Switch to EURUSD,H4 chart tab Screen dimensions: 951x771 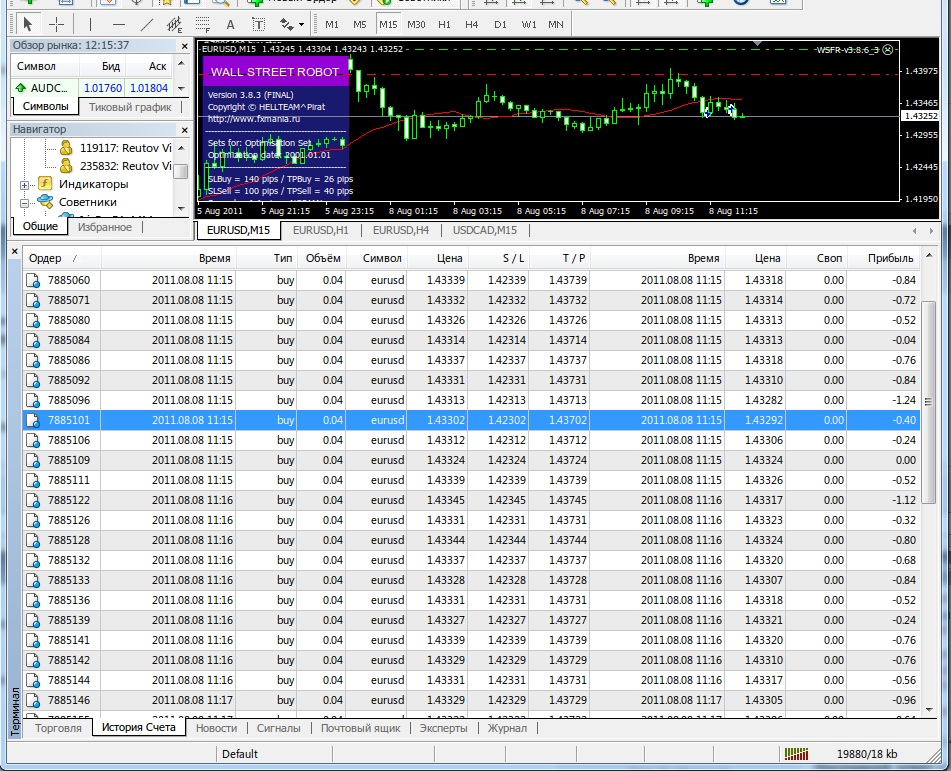click(401, 230)
